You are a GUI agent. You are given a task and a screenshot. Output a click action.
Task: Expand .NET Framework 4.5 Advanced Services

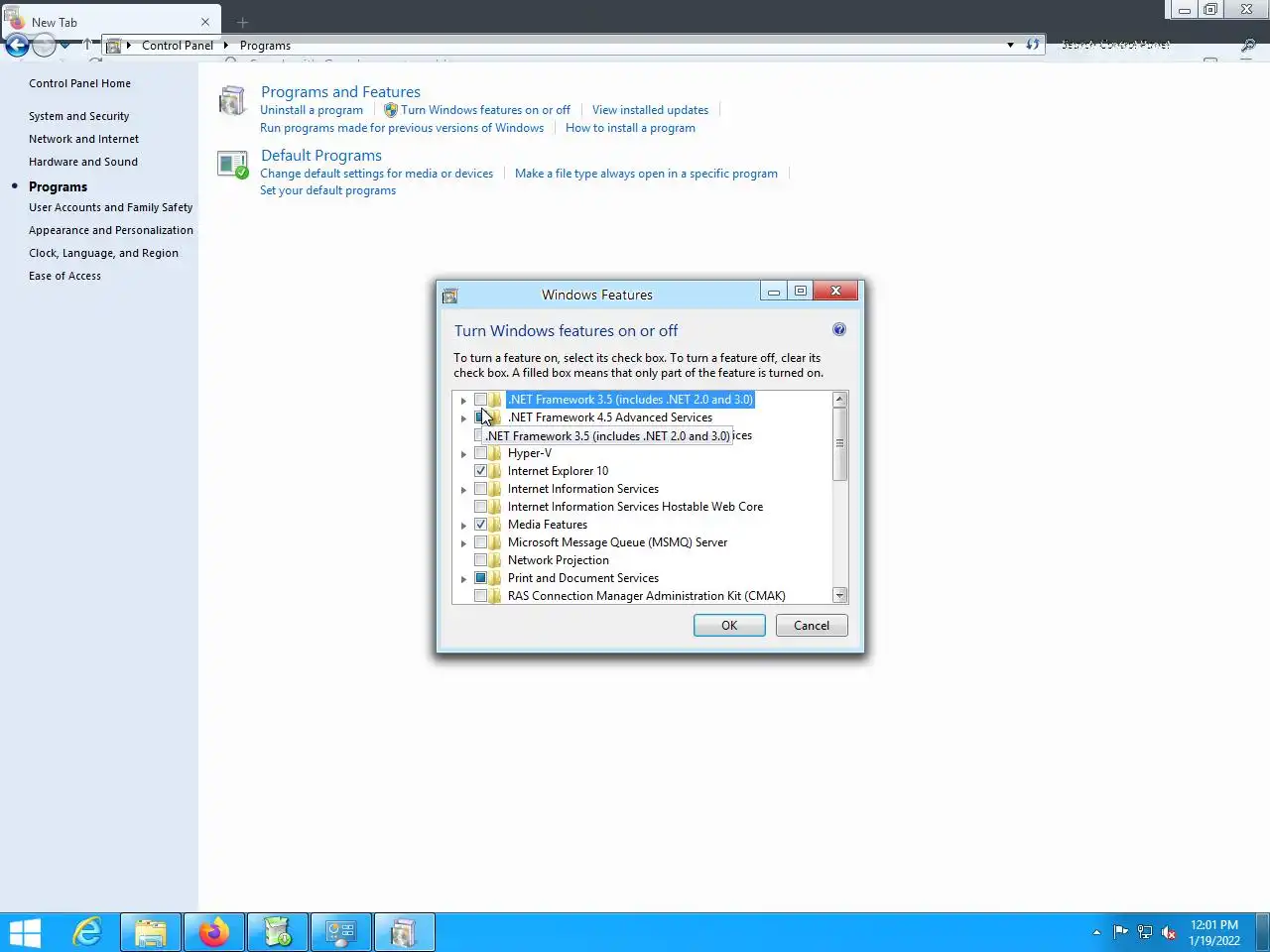pos(463,418)
